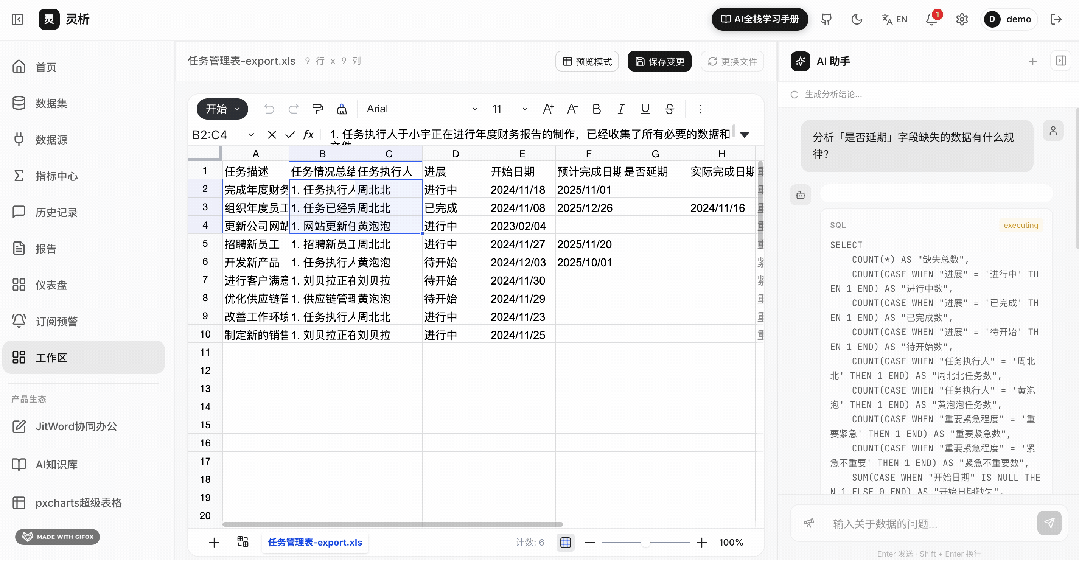Click the fx insert function icon

309,134
